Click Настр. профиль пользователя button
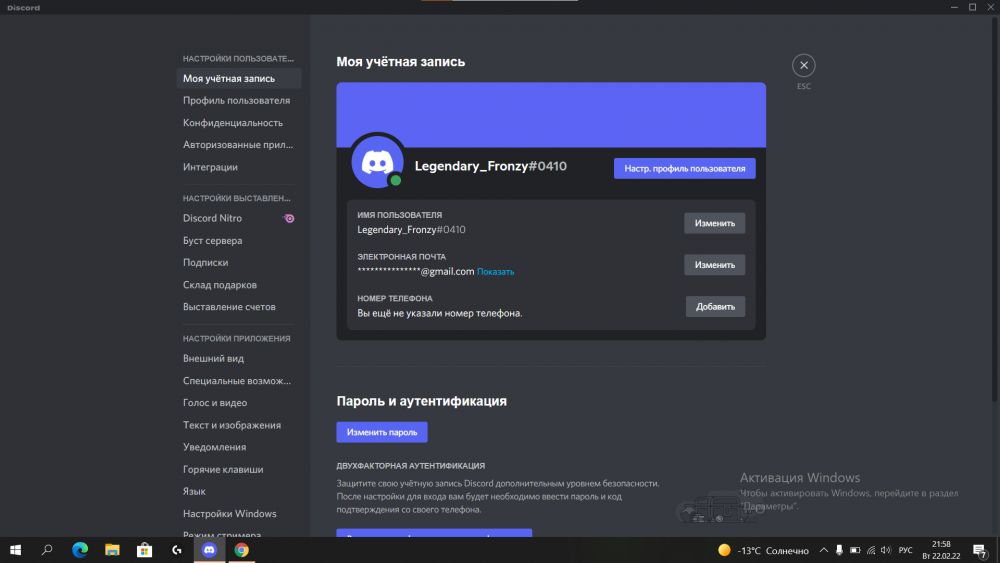Screen dimensions: 1000x563 pyautogui.click(x=684, y=168)
